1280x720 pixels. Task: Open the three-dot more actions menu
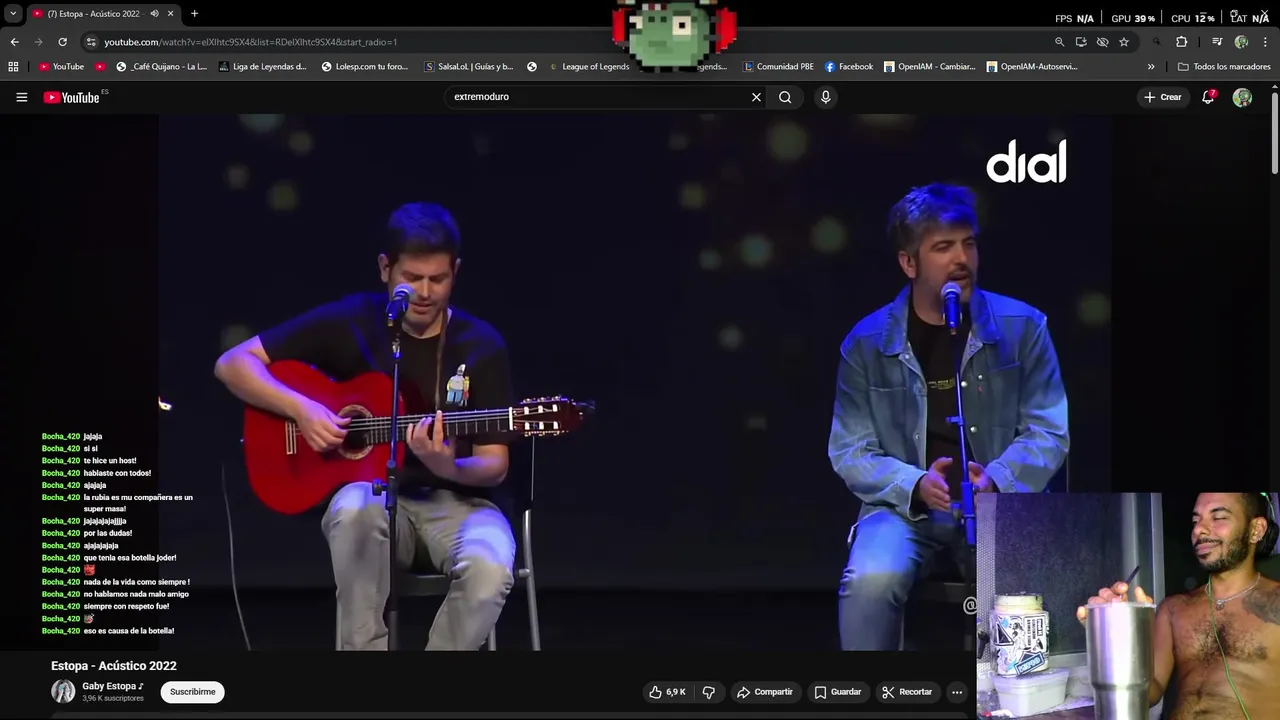pyautogui.click(x=957, y=692)
